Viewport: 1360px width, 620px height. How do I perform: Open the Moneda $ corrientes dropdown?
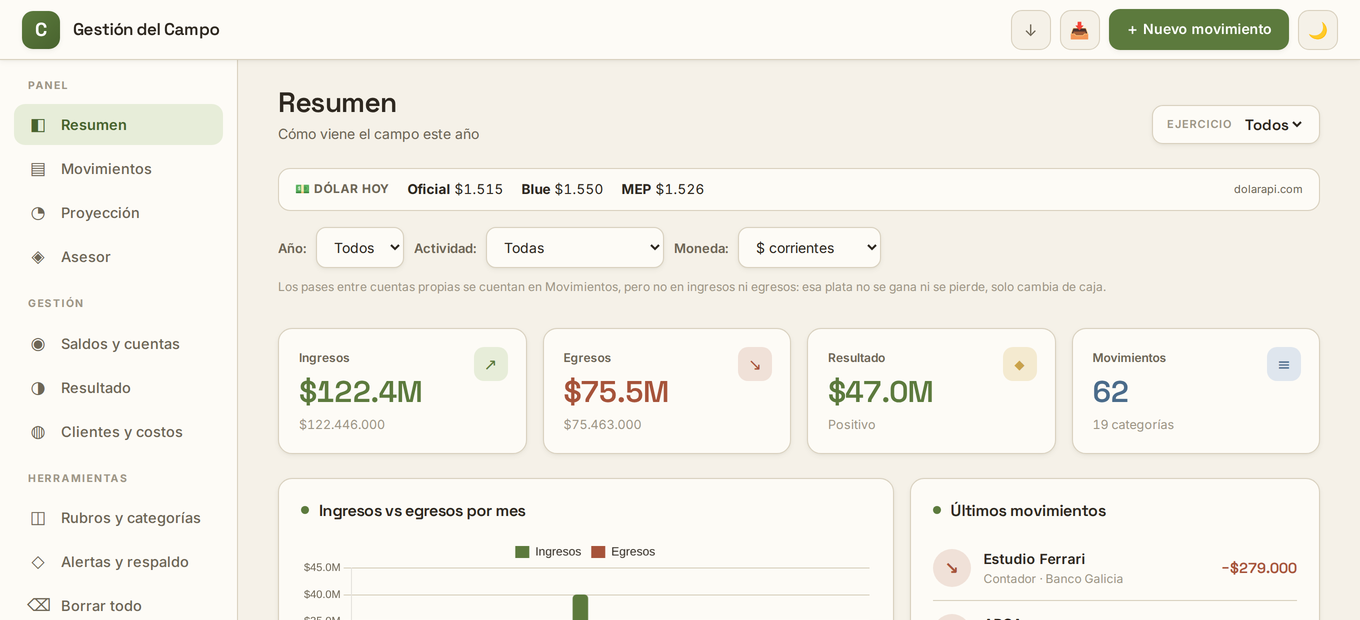pyautogui.click(x=809, y=248)
